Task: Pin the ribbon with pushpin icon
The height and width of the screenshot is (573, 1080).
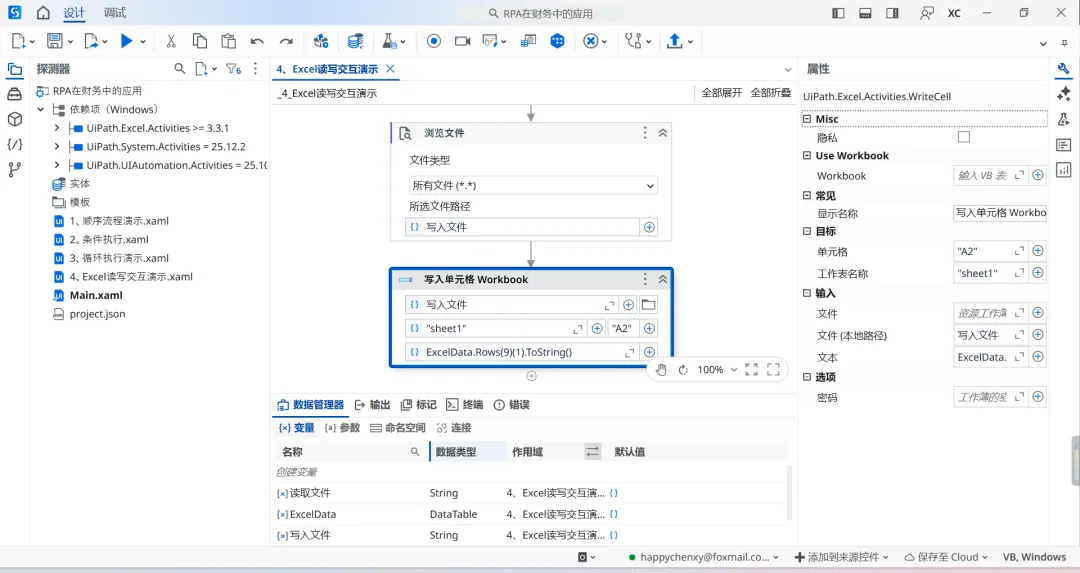Action: pyautogui.click(x=1064, y=43)
